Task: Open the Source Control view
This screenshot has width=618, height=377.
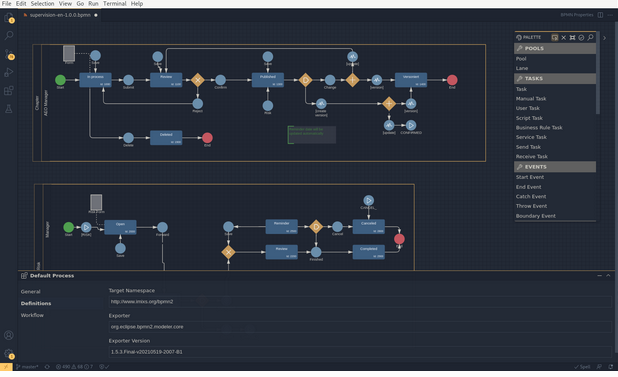Action: click(9, 54)
